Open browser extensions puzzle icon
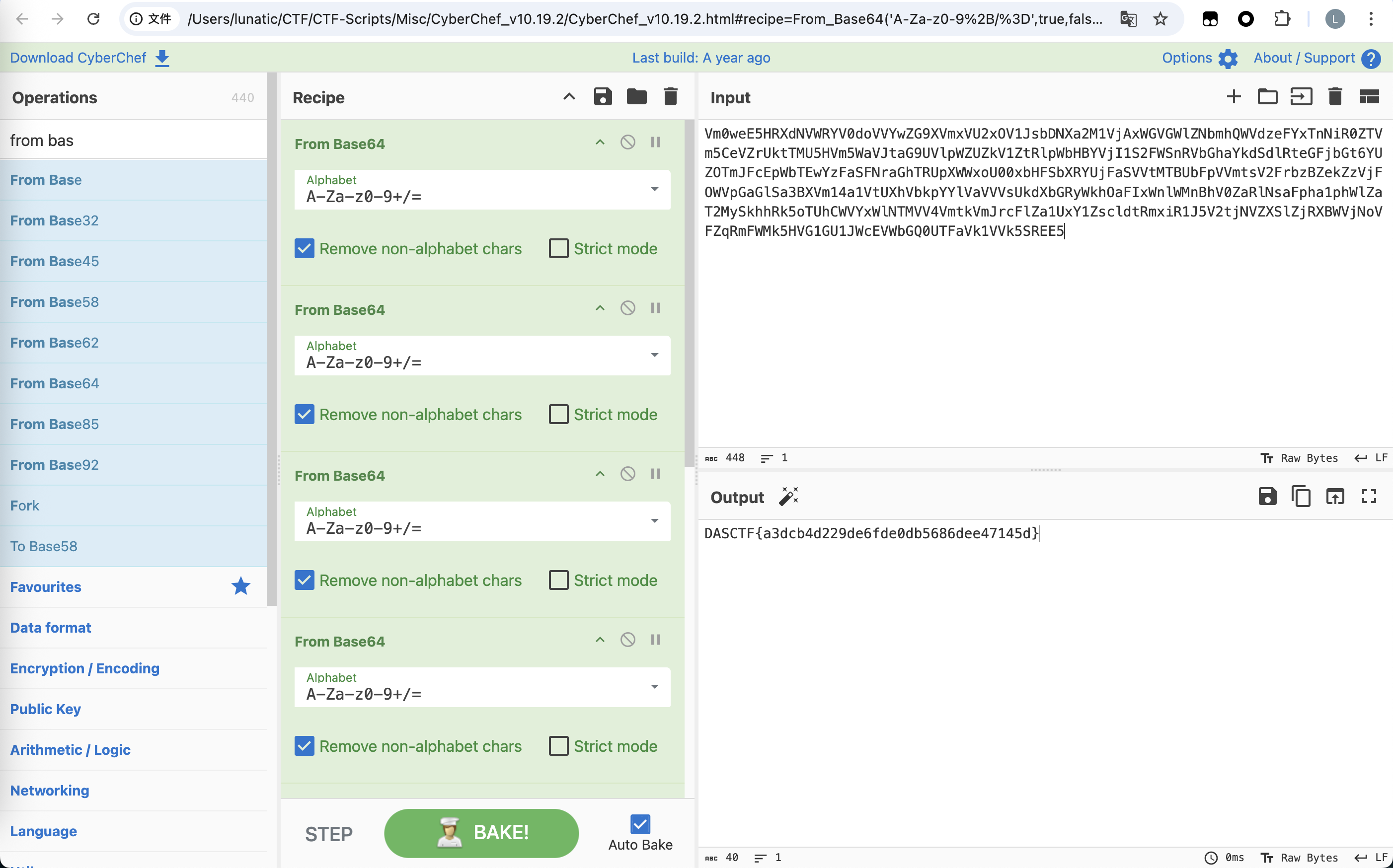This screenshot has width=1393, height=868. [1282, 19]
